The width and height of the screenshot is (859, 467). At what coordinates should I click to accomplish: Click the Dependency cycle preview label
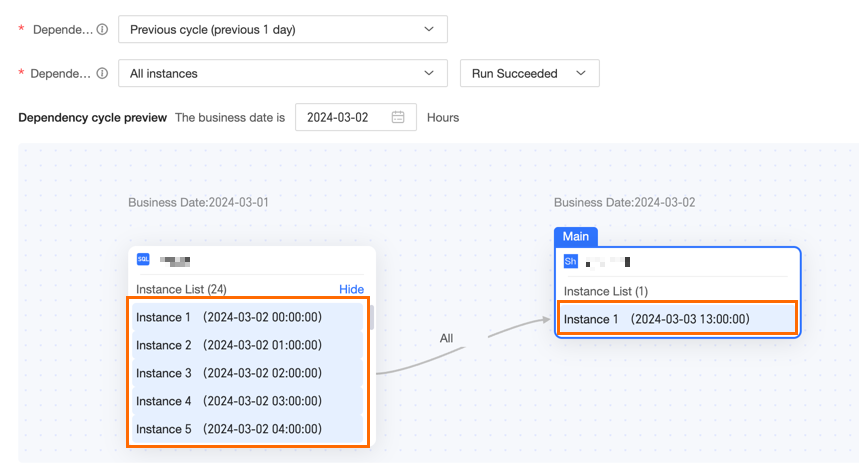click(x=93, y=117)
